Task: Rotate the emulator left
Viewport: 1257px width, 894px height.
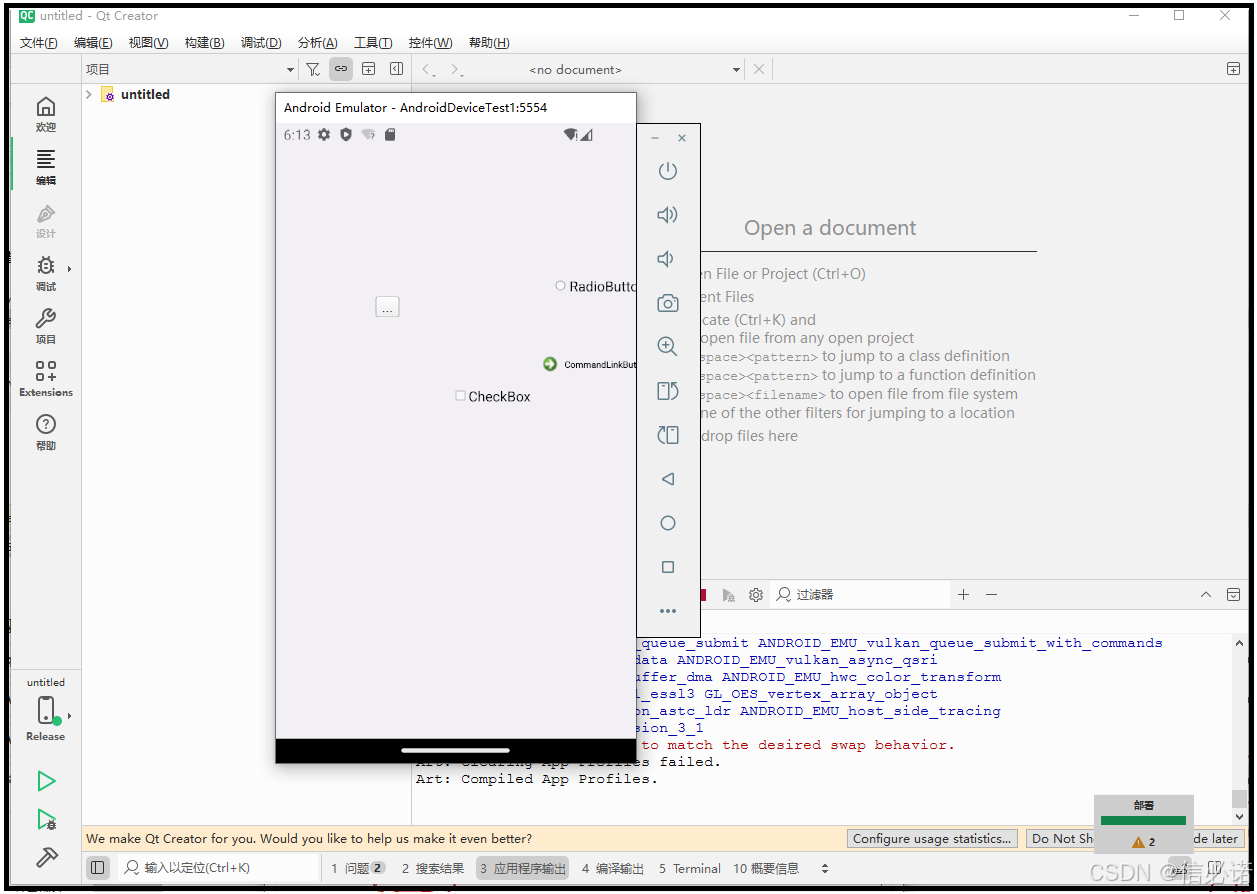Action: click(668, 391)
